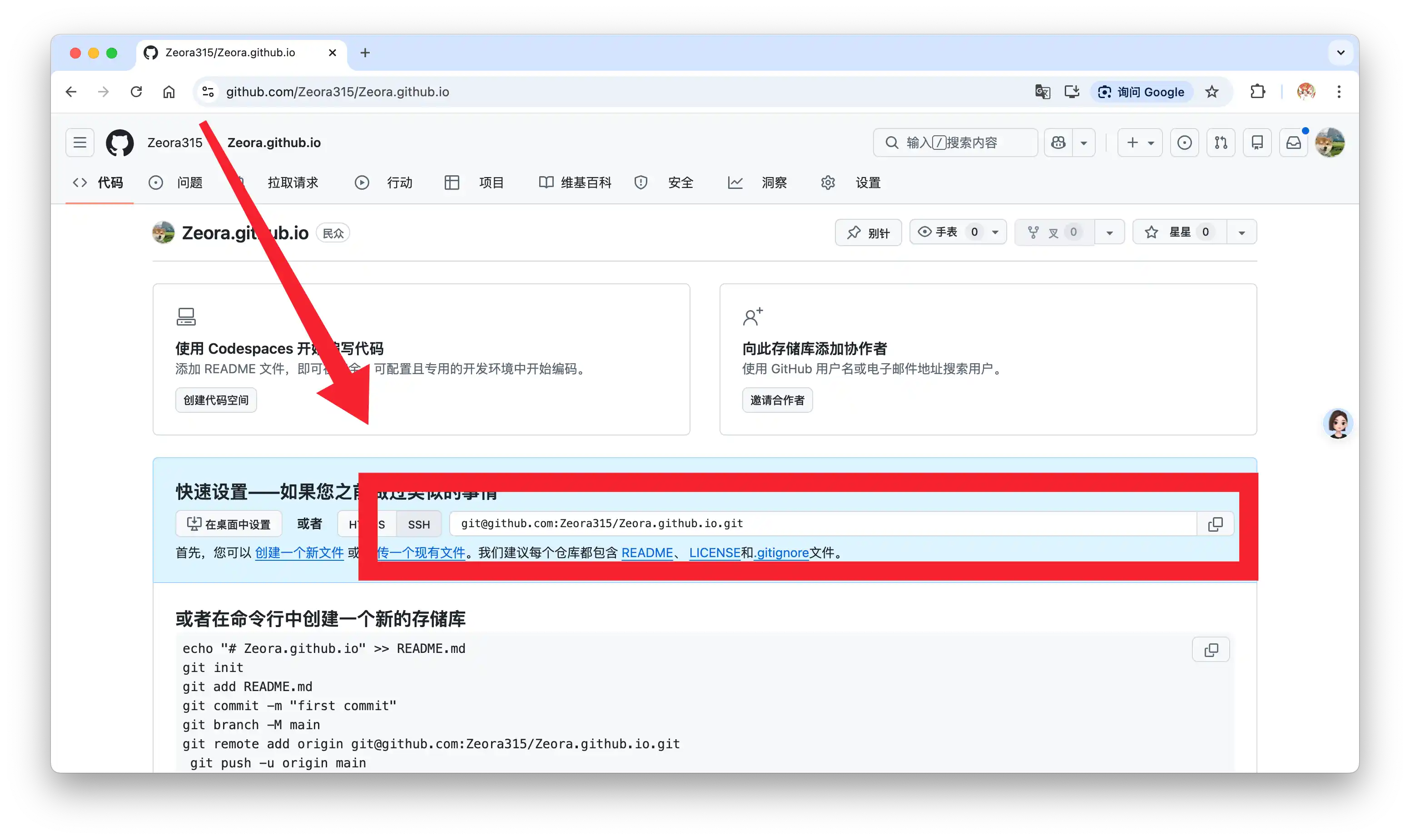This screenshot has width=1410, height=840.
Task: Open the Copilot chat icon
Action: [1058, 143]
